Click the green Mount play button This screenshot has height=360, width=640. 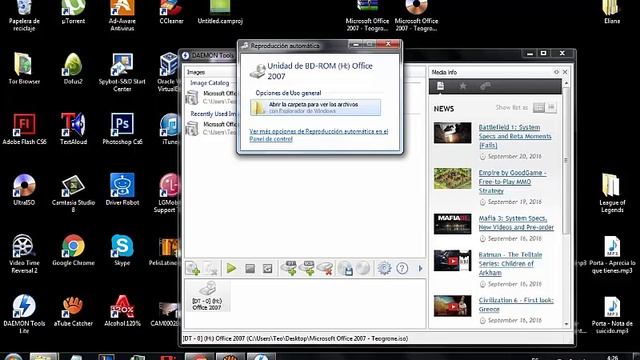[231, 268]
